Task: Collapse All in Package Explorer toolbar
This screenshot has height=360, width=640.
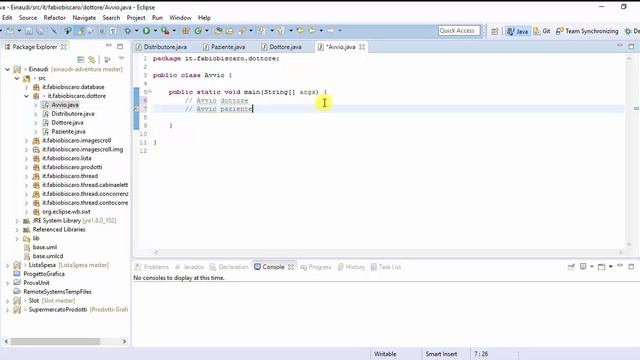Action: pyautogui.click(x=81, y=60)
